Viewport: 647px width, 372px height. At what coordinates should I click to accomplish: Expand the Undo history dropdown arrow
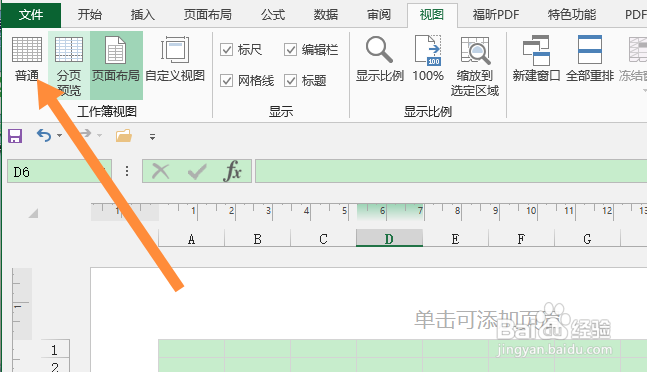[x=59, y=136]
